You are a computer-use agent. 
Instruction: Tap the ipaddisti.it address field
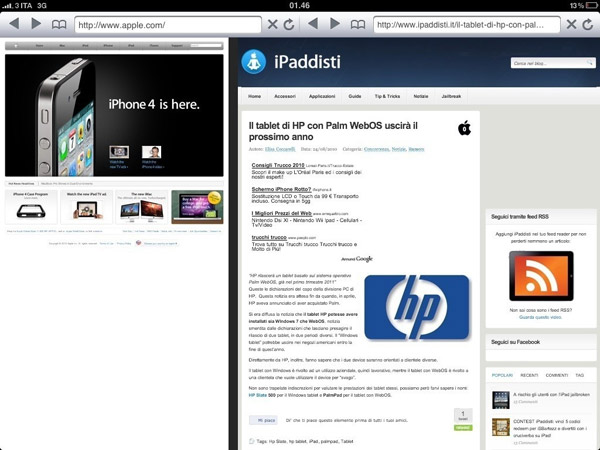(467, 25)
